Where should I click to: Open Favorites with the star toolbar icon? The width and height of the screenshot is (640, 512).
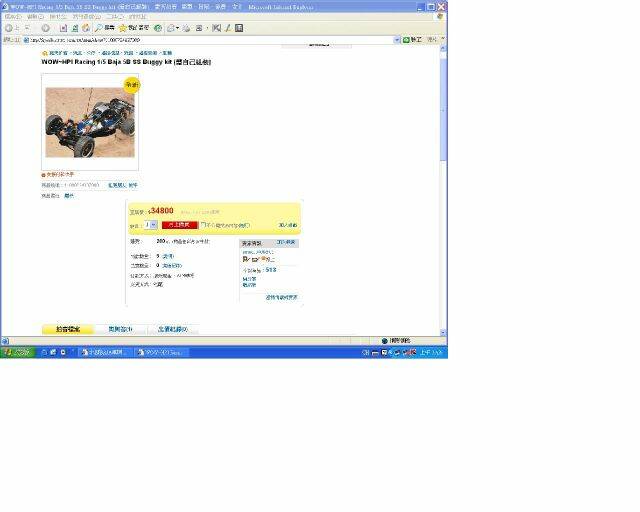click(133, 28)
